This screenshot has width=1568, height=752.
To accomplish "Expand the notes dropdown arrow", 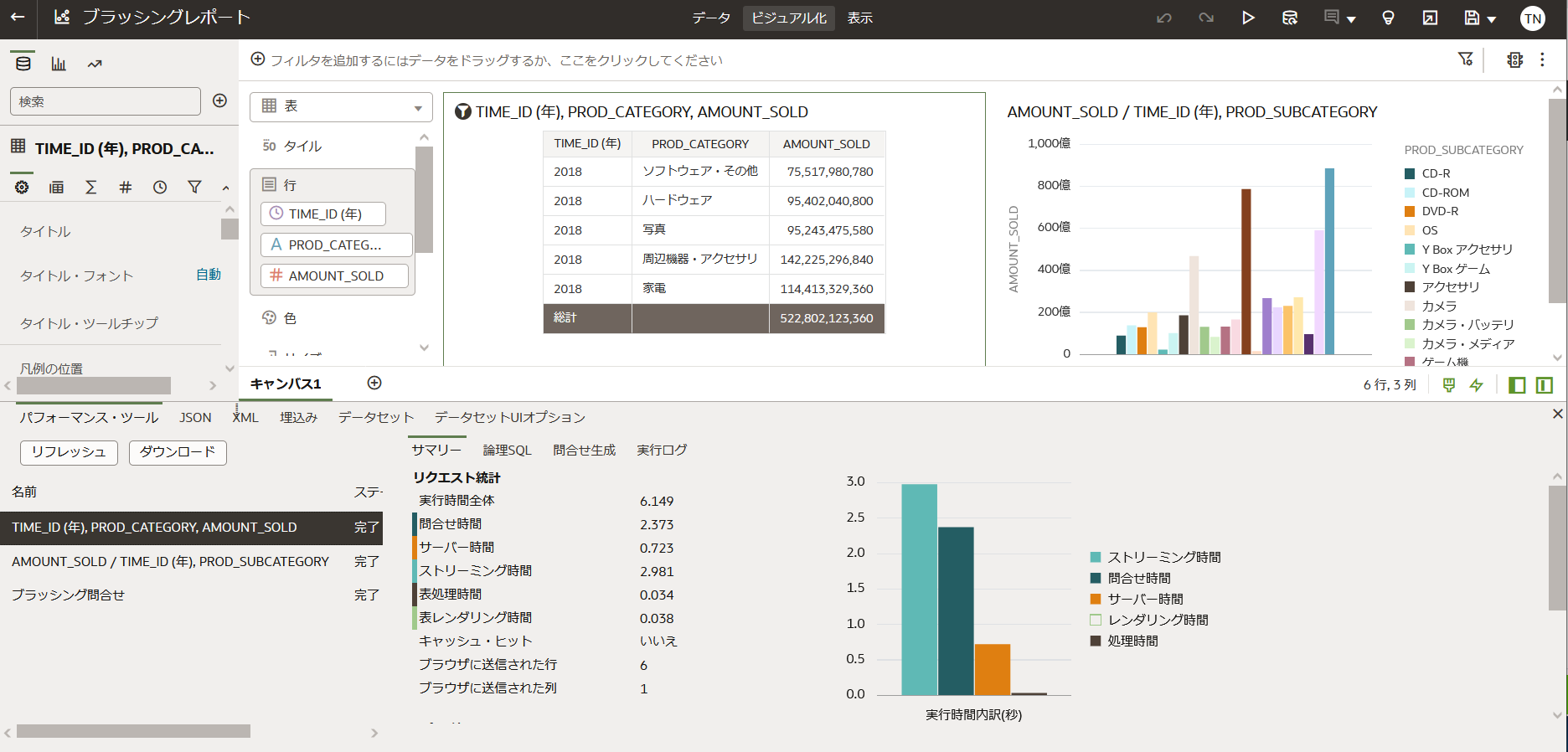I will (x=1351, y=19).
